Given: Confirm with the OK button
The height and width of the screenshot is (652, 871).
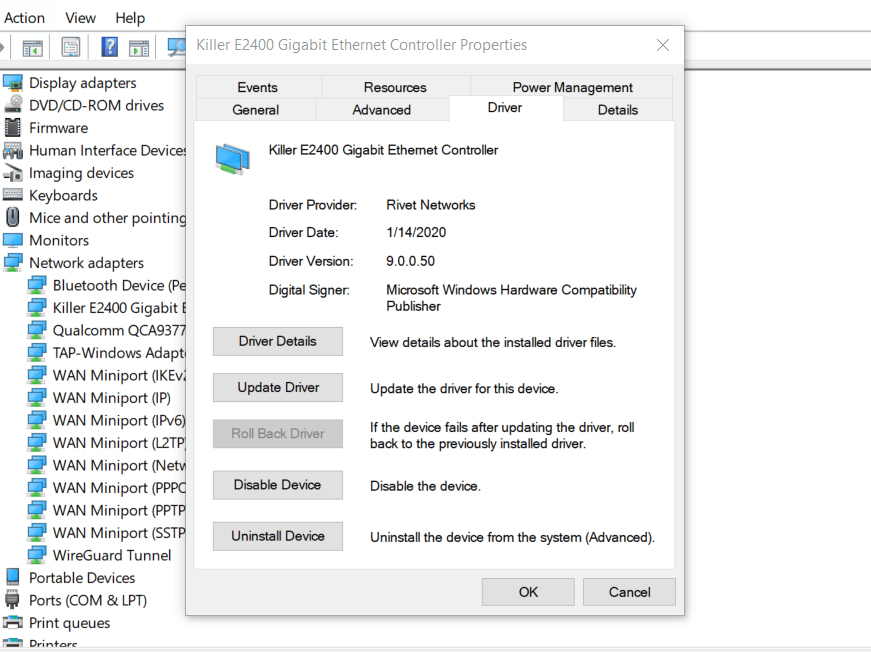Looking at the screenshot, I should coord(528,592).
